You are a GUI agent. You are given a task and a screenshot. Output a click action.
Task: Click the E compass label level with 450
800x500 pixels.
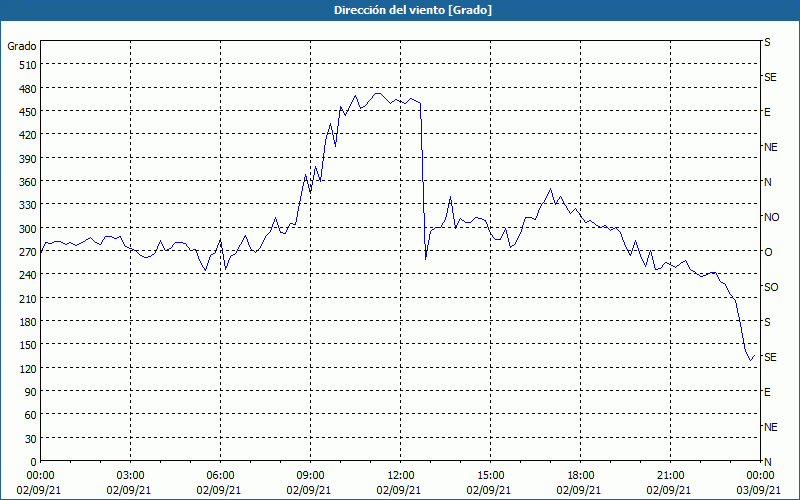(767, 112)
